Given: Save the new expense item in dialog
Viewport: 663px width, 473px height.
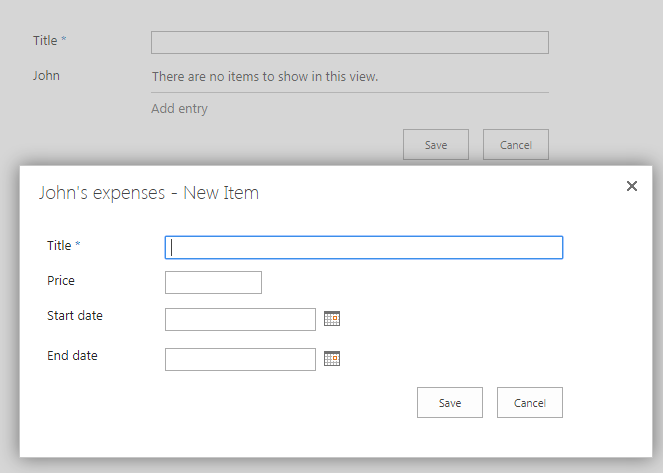Looking at the screenshot, I should [450, 402].
